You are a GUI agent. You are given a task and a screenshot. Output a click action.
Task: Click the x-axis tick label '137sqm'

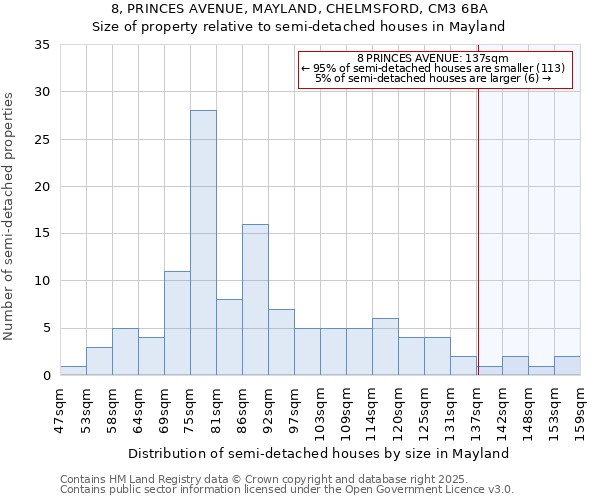coord(476,415)
